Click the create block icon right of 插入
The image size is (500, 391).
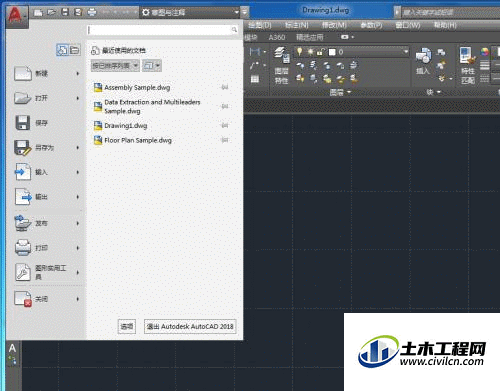(x=441, y=52)
